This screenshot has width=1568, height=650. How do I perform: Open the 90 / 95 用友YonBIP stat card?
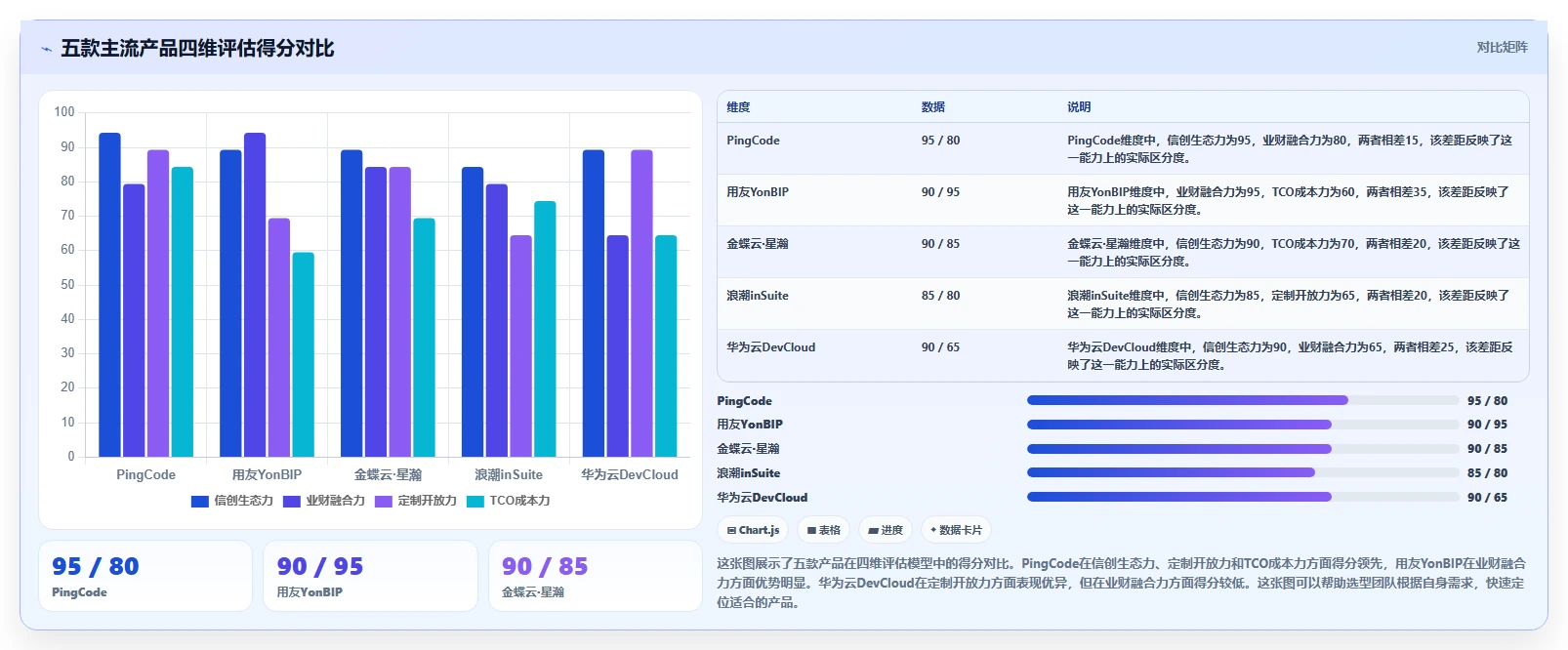370,576
